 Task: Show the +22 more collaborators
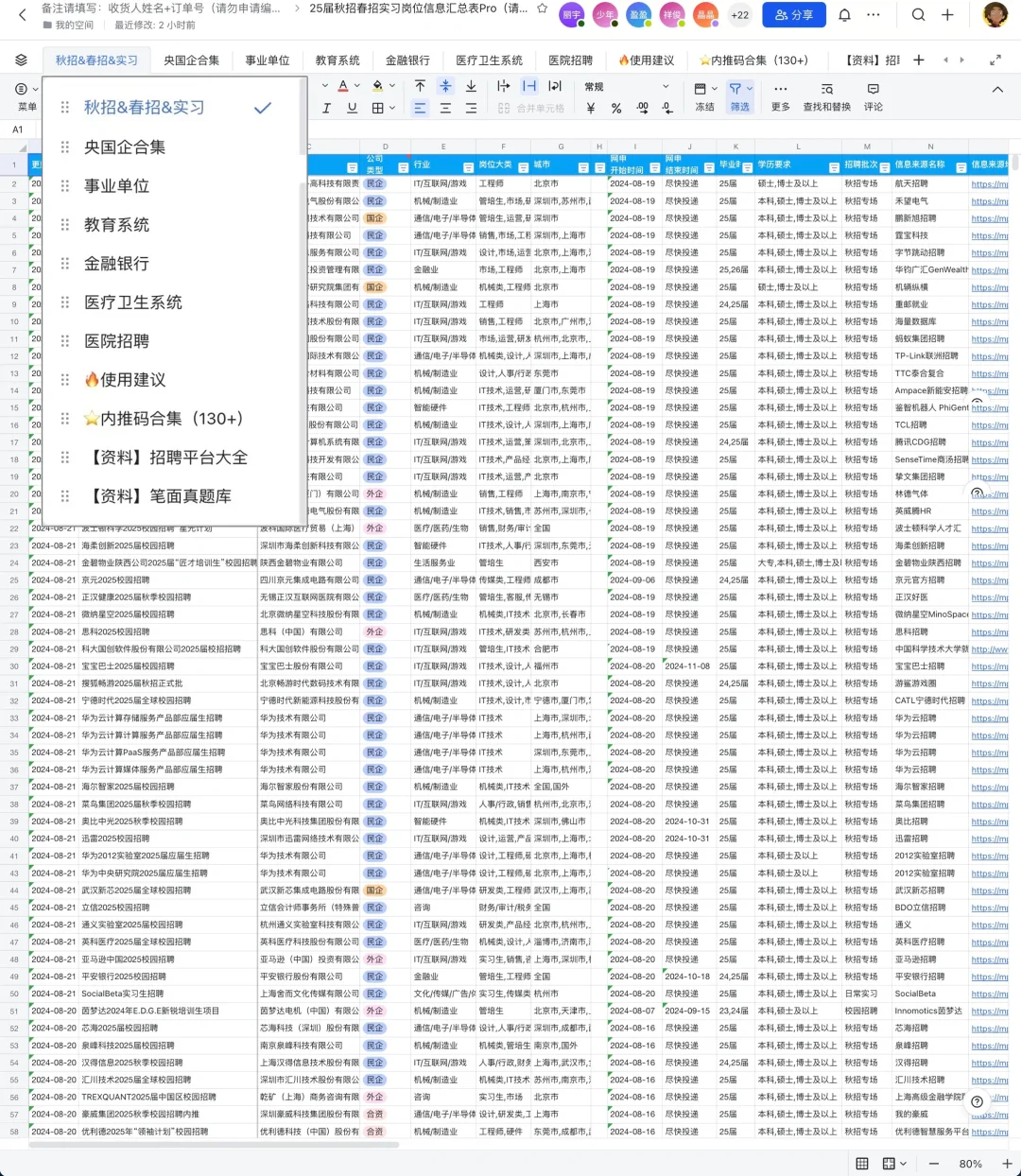(x=740, y=15)
